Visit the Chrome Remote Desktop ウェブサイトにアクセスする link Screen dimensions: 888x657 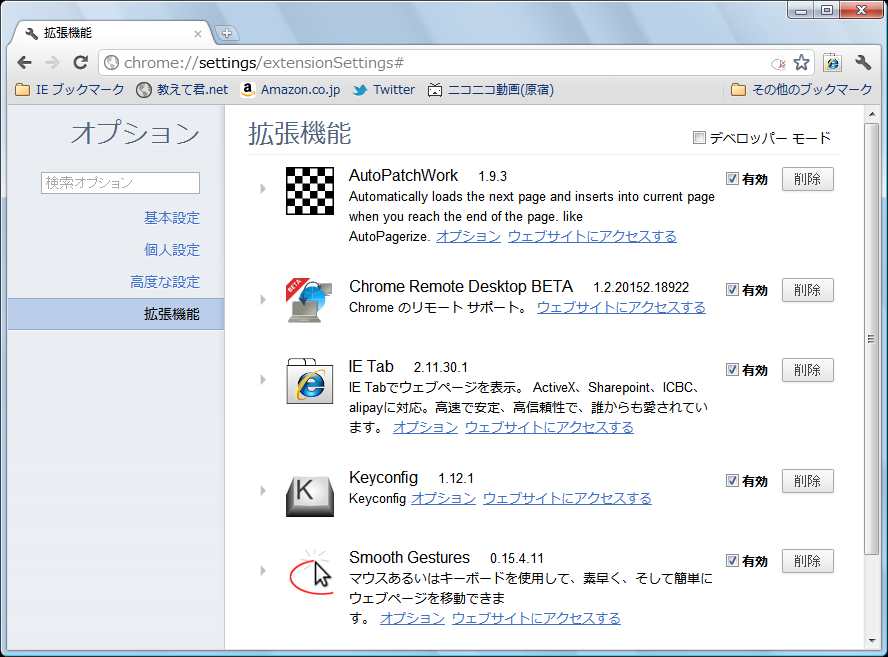coord(621,308)
